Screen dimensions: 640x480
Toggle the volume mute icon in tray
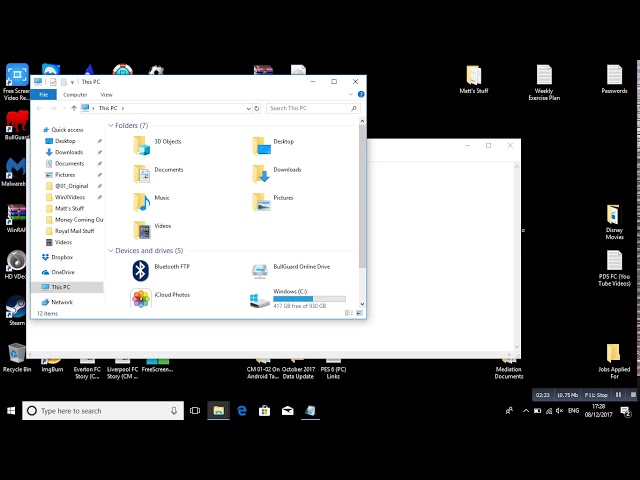coord(560,411)
